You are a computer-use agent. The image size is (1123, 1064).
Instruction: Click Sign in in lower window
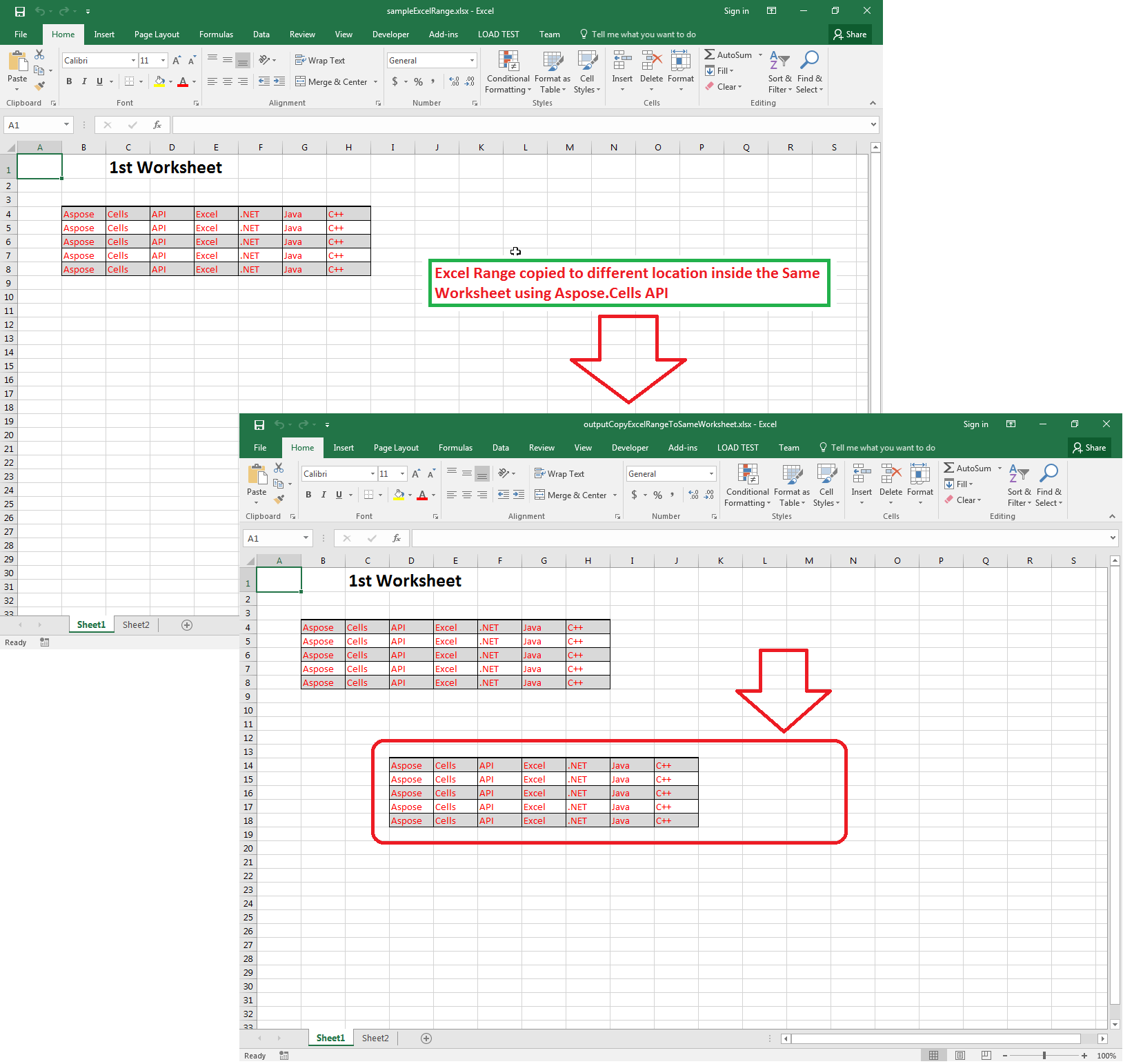pyautogui.click(x=975, y=424)
